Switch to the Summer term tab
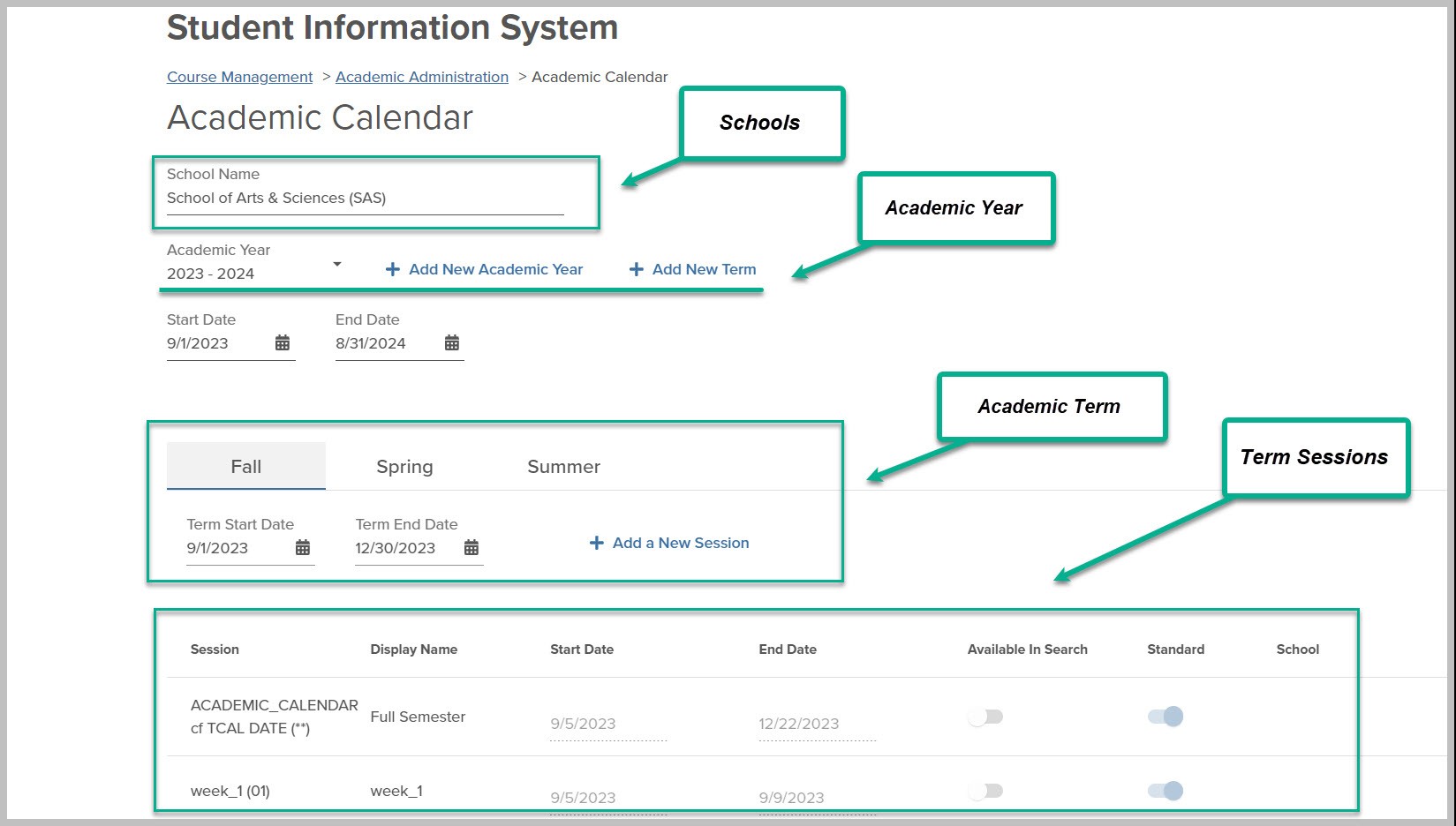Screen dimensions: 1456x826 click(563, 466)
